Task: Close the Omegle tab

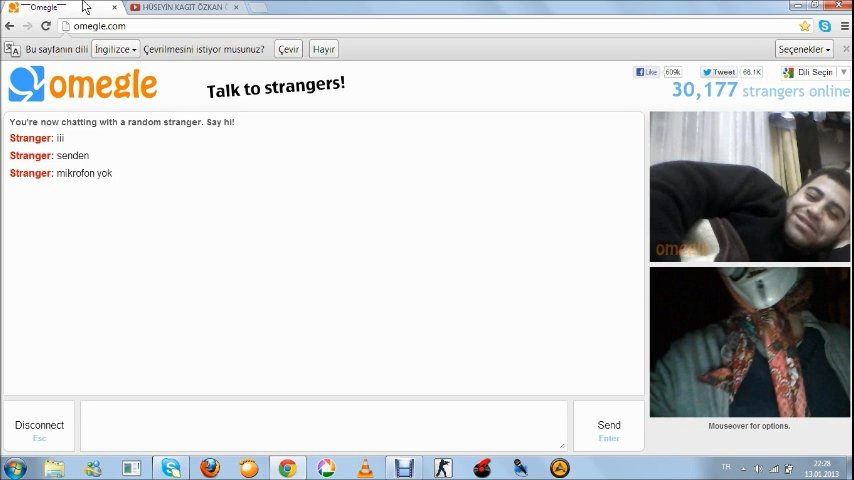Action: tap(114, 7)
